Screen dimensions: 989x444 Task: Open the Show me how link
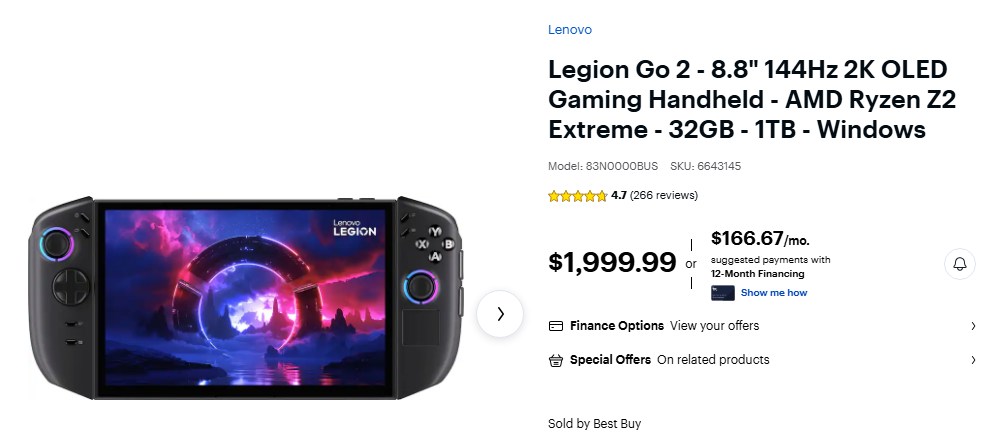pos(774,293)
